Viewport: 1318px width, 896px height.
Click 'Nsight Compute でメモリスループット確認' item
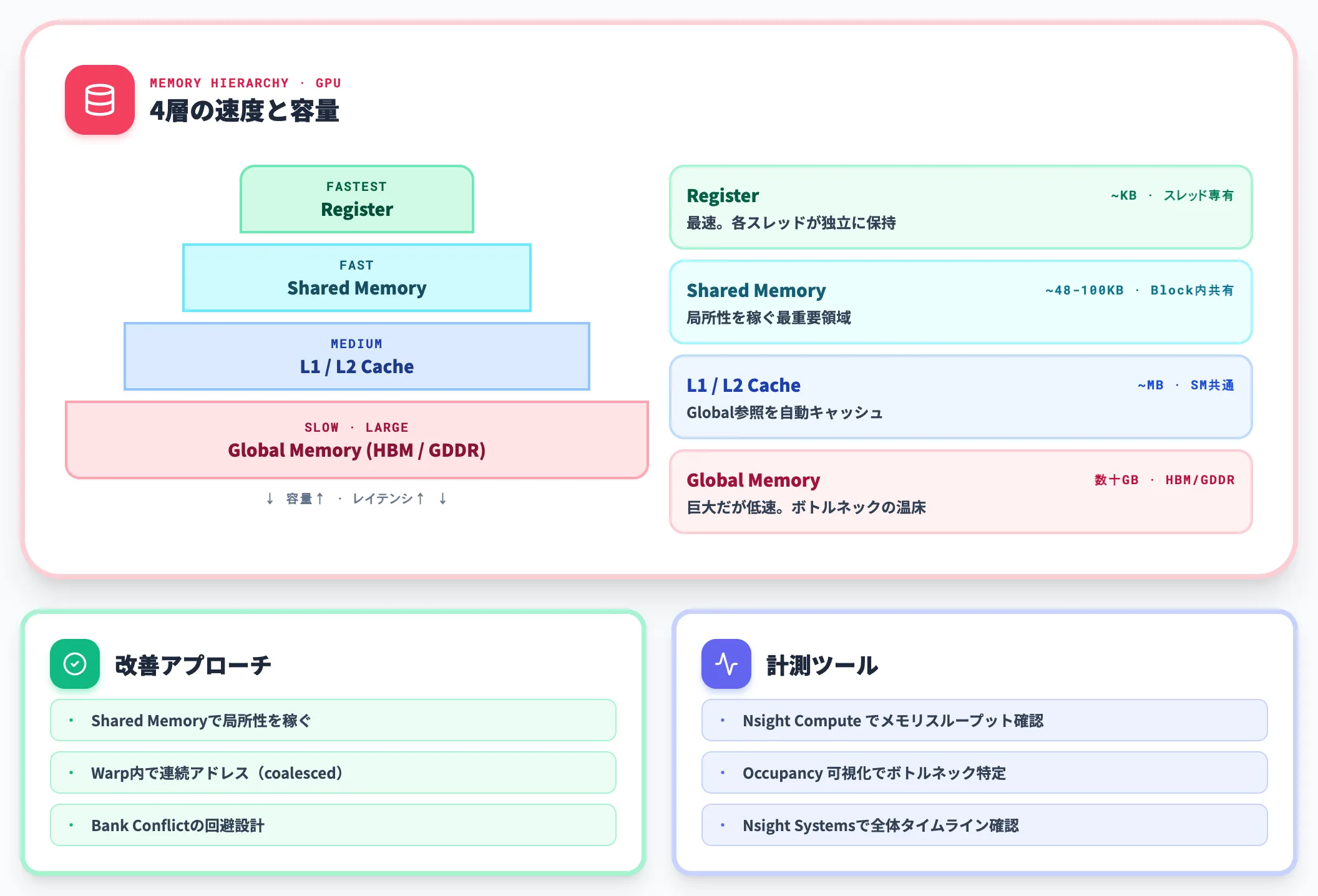pyautogui.click(x=985, y=720)
